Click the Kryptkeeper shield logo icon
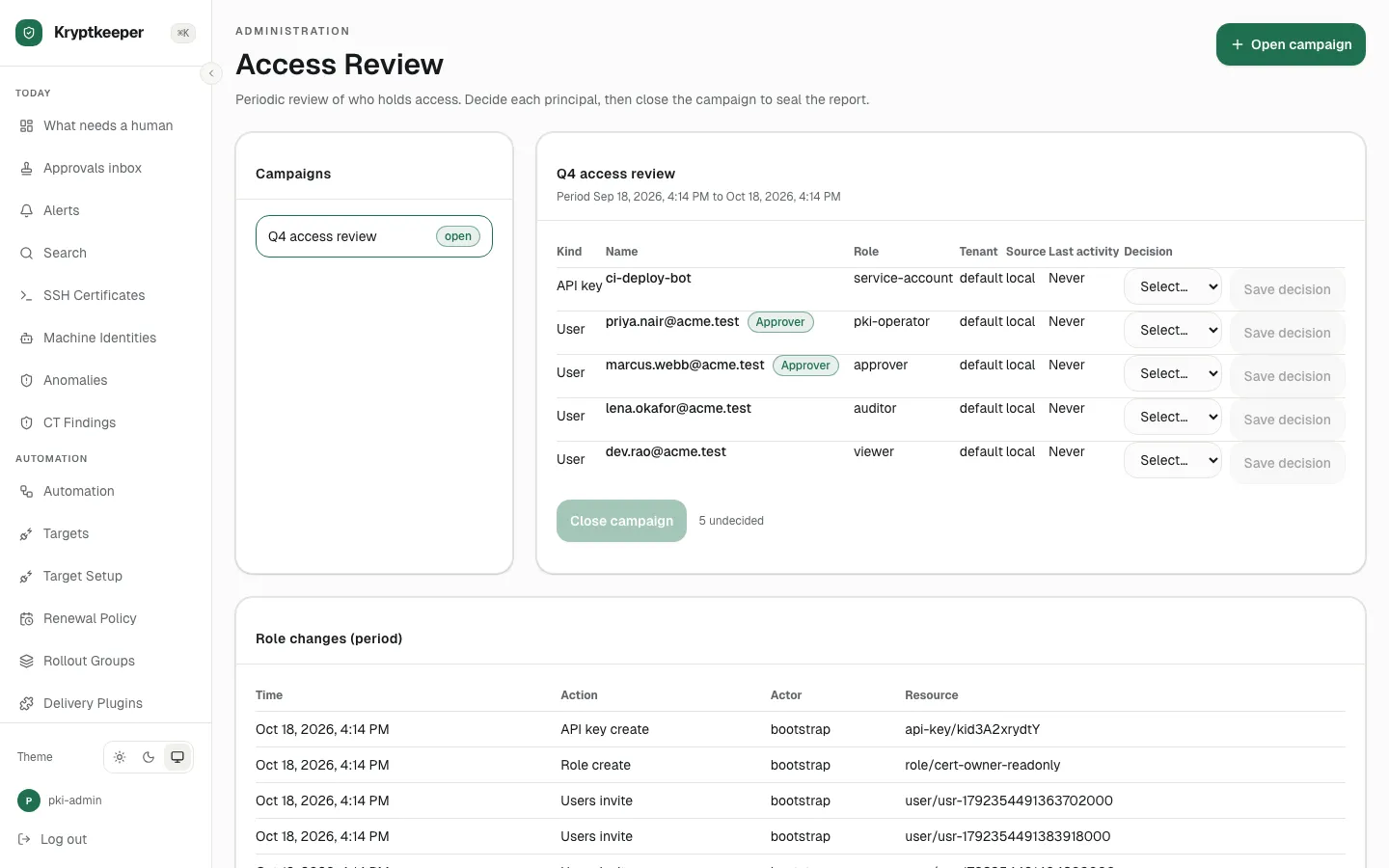 pyautogui.click(x=29, y=33)
